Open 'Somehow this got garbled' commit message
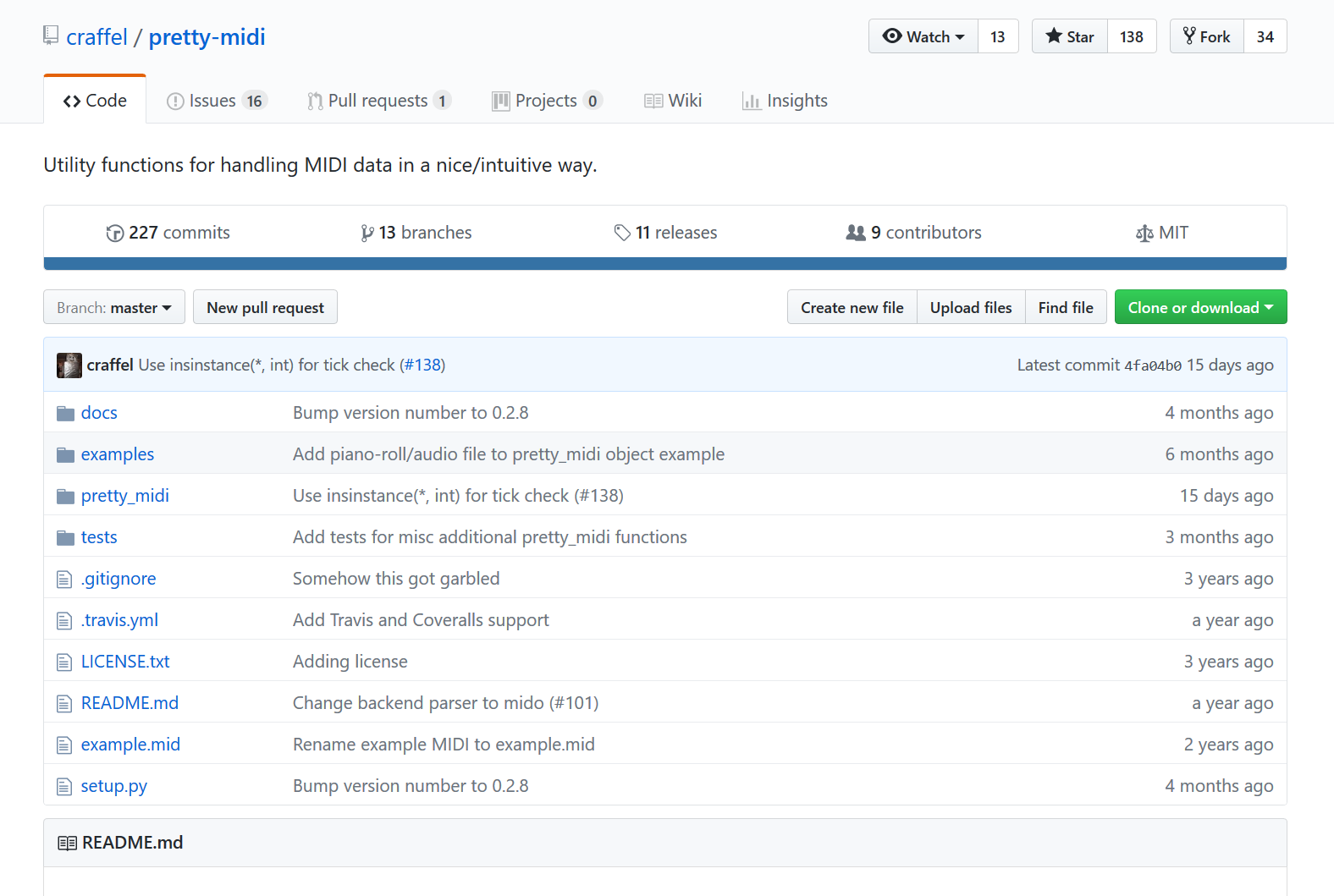The width and height of the screenshot is (1334, 896). click(396, 579)
